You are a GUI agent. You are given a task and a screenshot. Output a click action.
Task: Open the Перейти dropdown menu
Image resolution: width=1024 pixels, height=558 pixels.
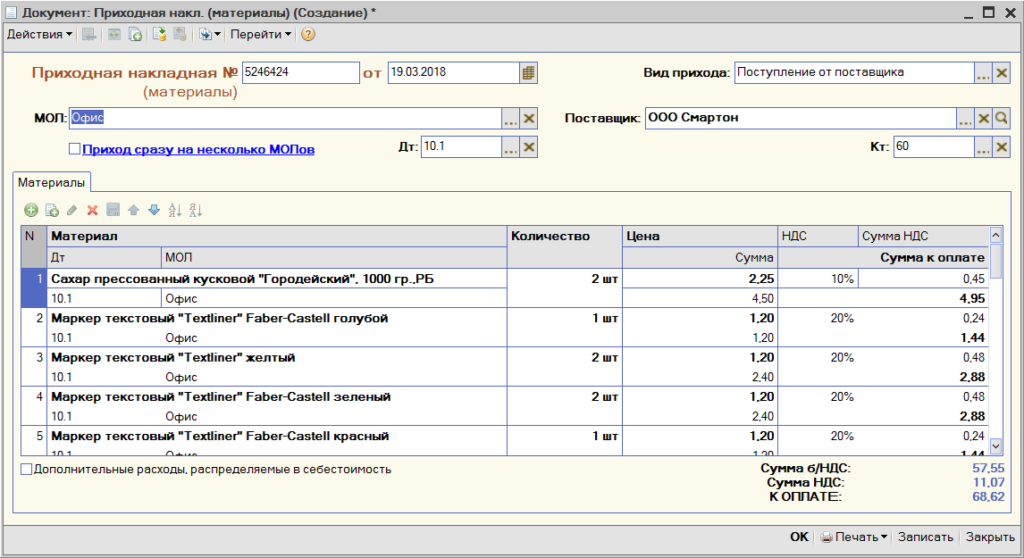tap(260, 35)
